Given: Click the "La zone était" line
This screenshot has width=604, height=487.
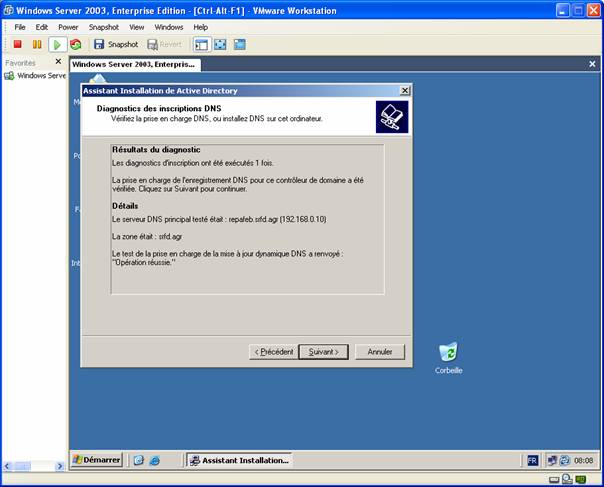Looking at the screenshot, I should point(147,237).
